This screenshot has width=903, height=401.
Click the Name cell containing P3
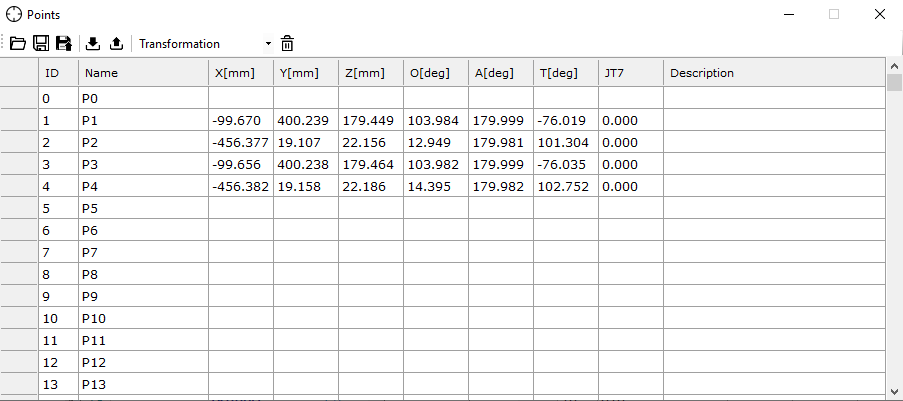142,164
